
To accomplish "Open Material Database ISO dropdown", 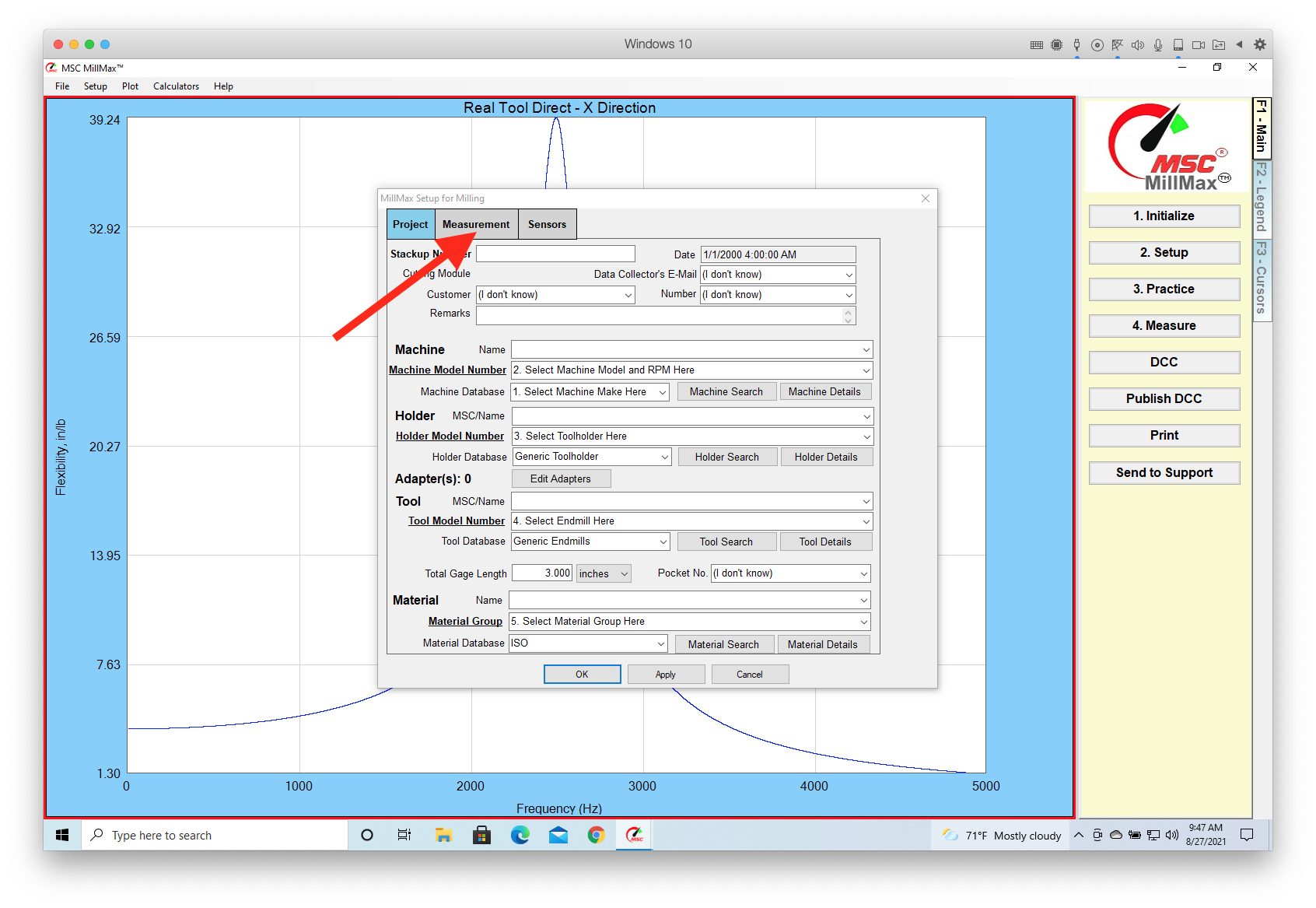I will 660,643.
